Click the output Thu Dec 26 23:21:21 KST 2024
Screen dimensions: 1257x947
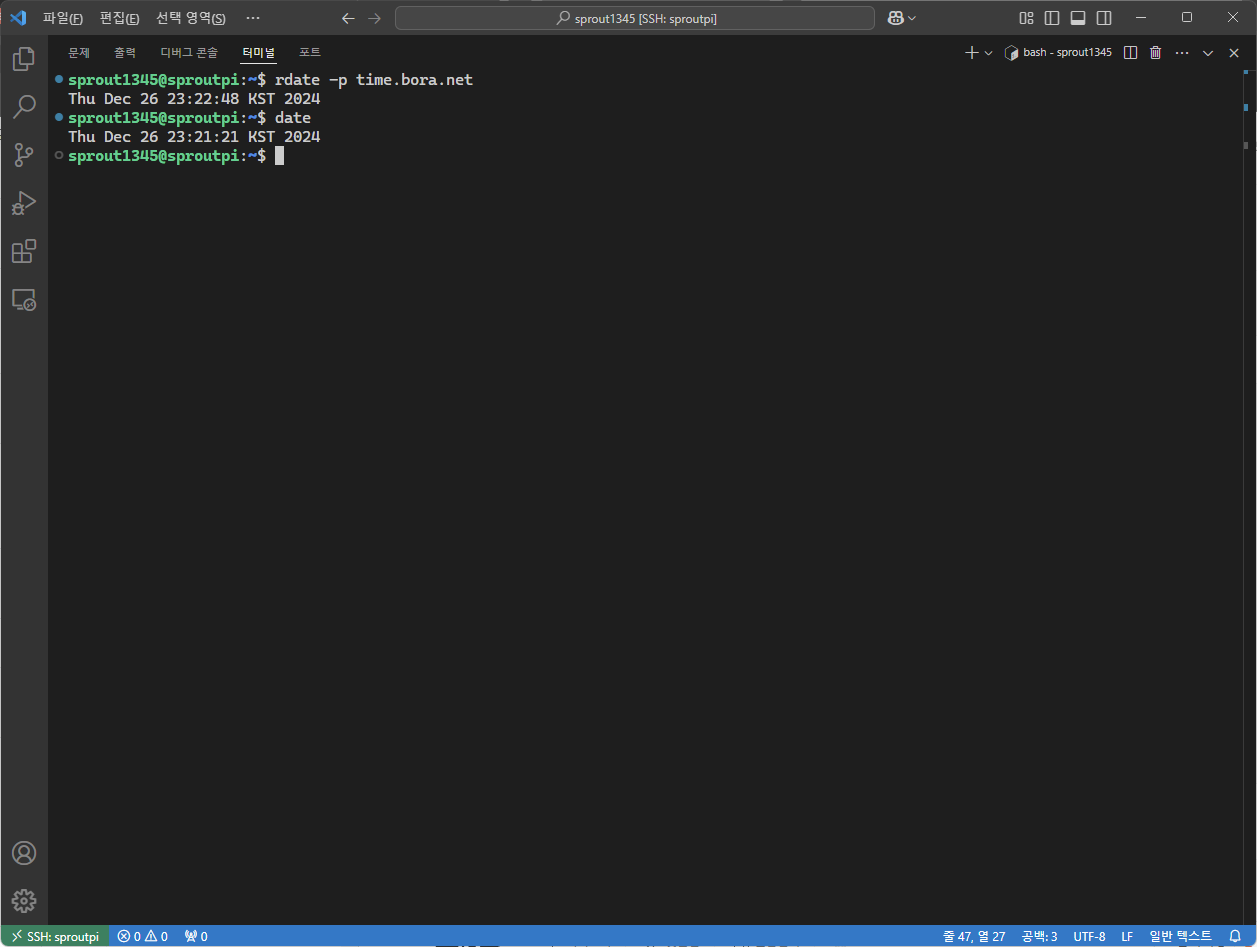(194, 137)
